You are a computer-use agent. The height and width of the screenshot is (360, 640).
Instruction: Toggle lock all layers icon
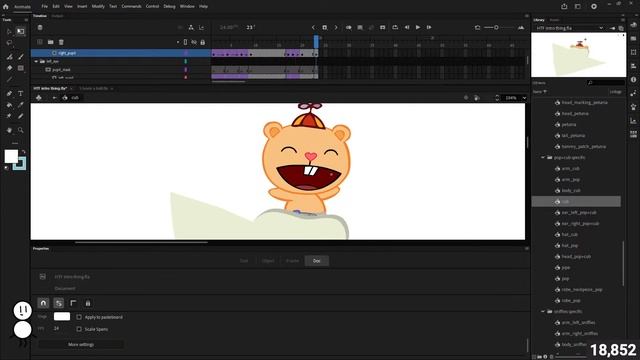[x=203, y=42]
